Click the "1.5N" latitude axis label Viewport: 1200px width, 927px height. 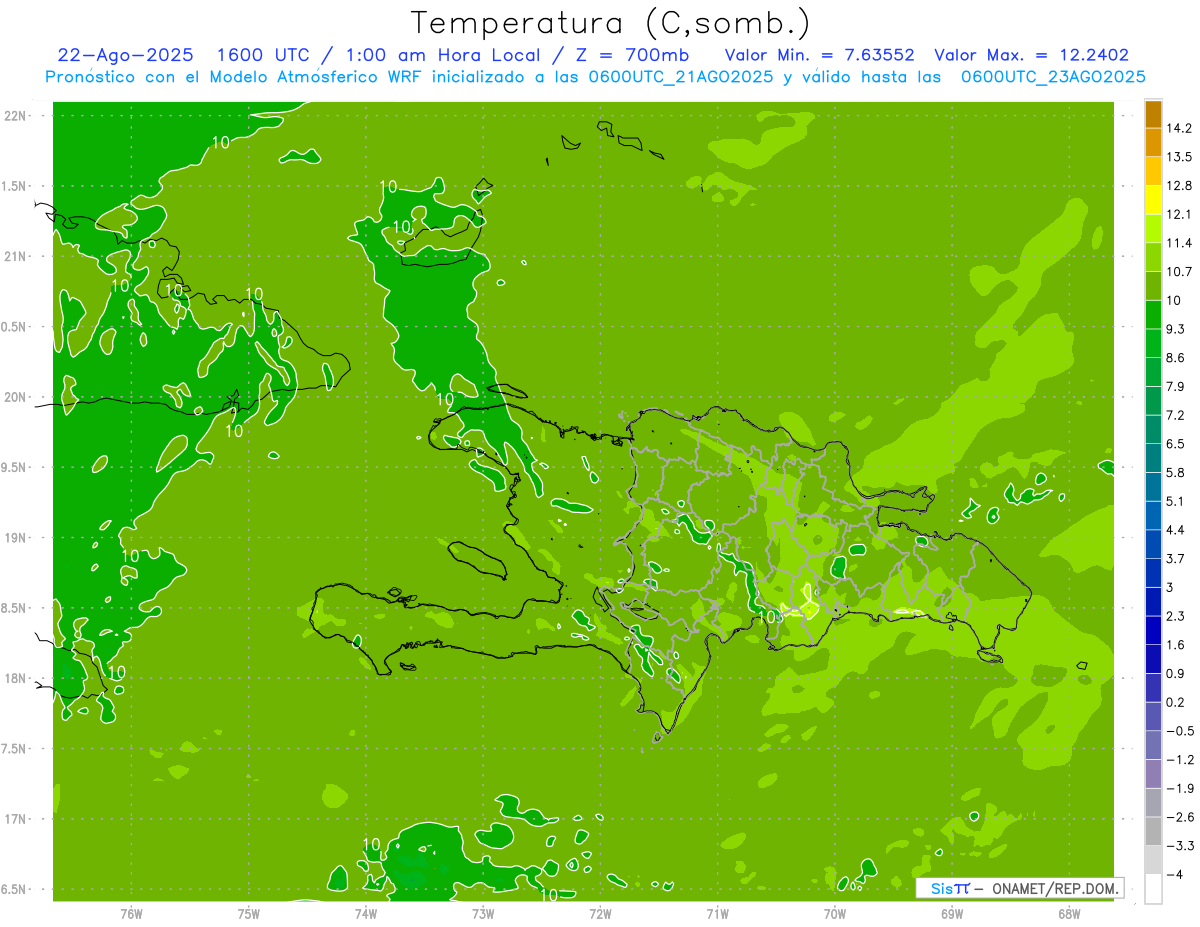[14, 186]
